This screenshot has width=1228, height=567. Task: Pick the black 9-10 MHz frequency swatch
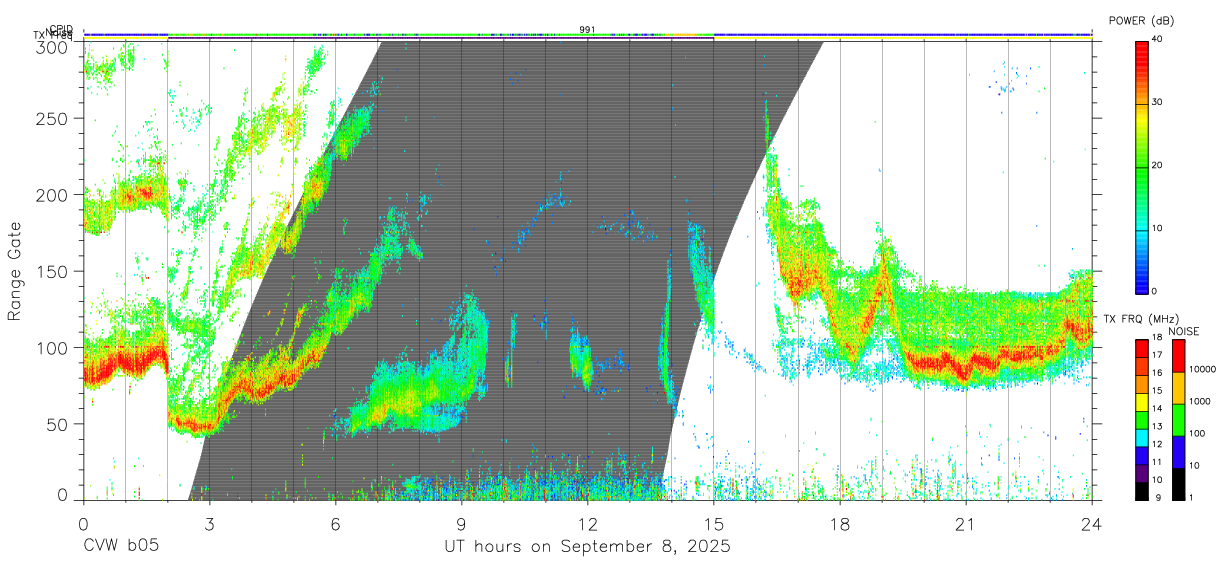click(1141, 490)
